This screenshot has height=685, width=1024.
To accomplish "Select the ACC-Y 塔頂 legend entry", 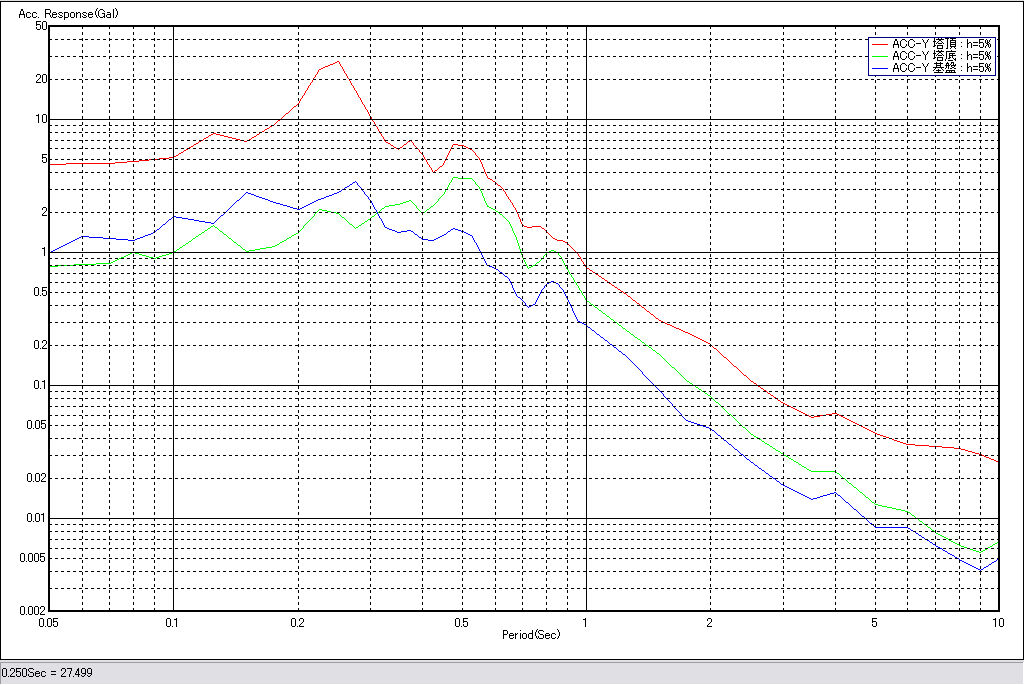I will 941,44.
